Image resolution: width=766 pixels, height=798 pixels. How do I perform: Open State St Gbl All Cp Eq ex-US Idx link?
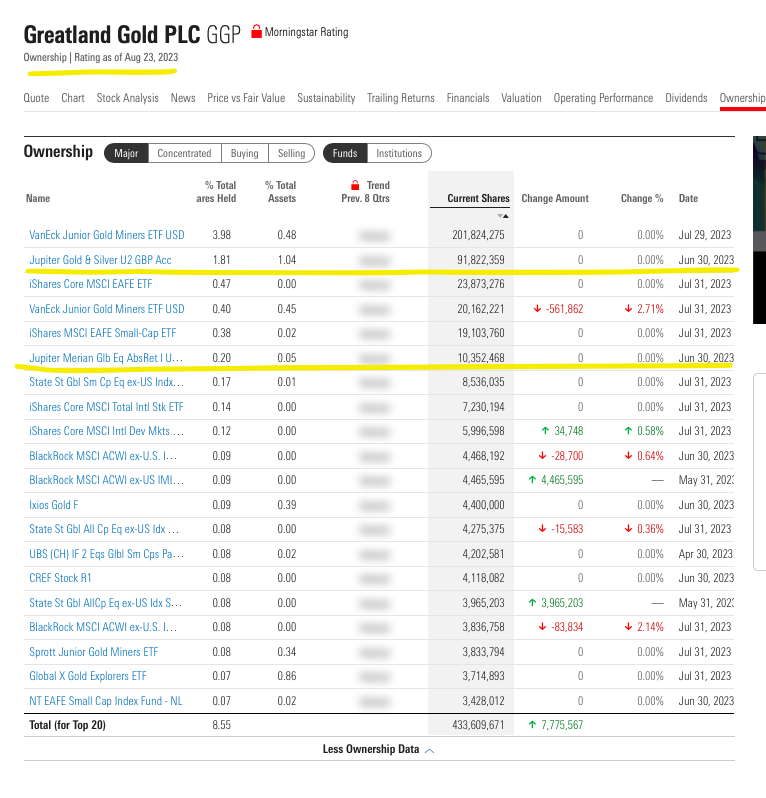pos(104,529)
